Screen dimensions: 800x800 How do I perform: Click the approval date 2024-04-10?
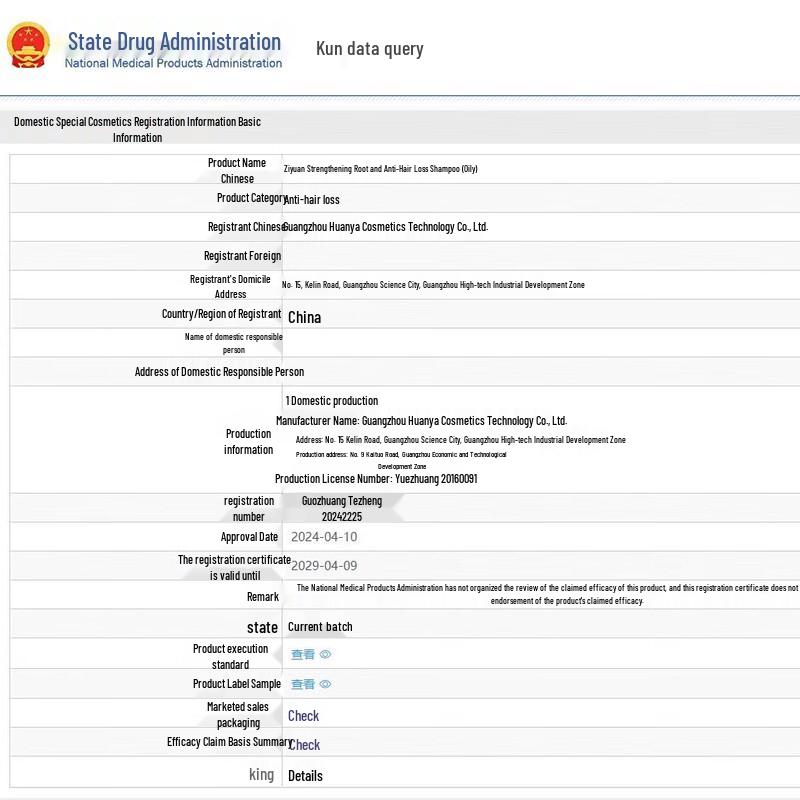click(324, 537)
